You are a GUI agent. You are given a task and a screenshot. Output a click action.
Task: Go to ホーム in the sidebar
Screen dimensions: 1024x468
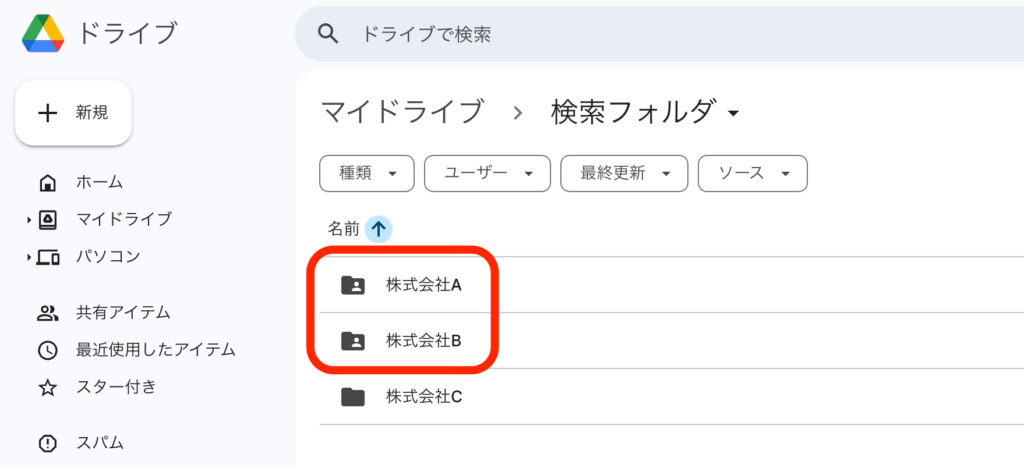(99, 182)
